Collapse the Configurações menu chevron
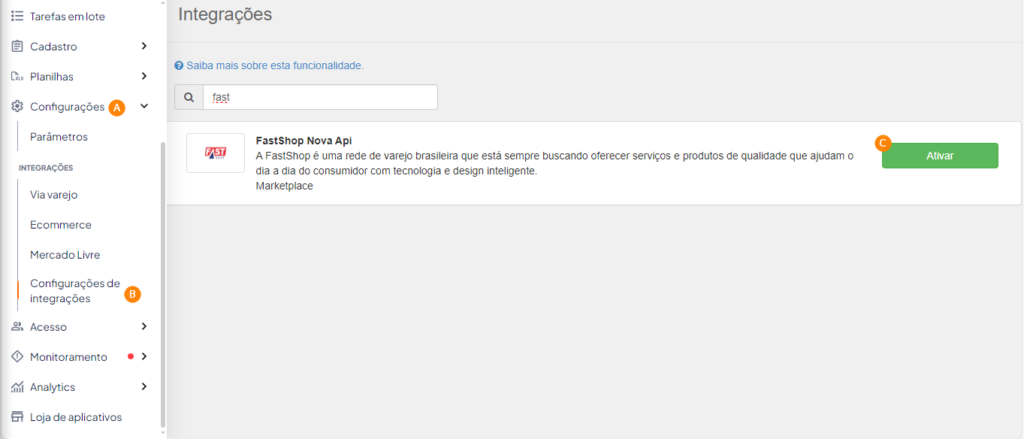The height and width of the screenshot is (439, 1024). 145,106
